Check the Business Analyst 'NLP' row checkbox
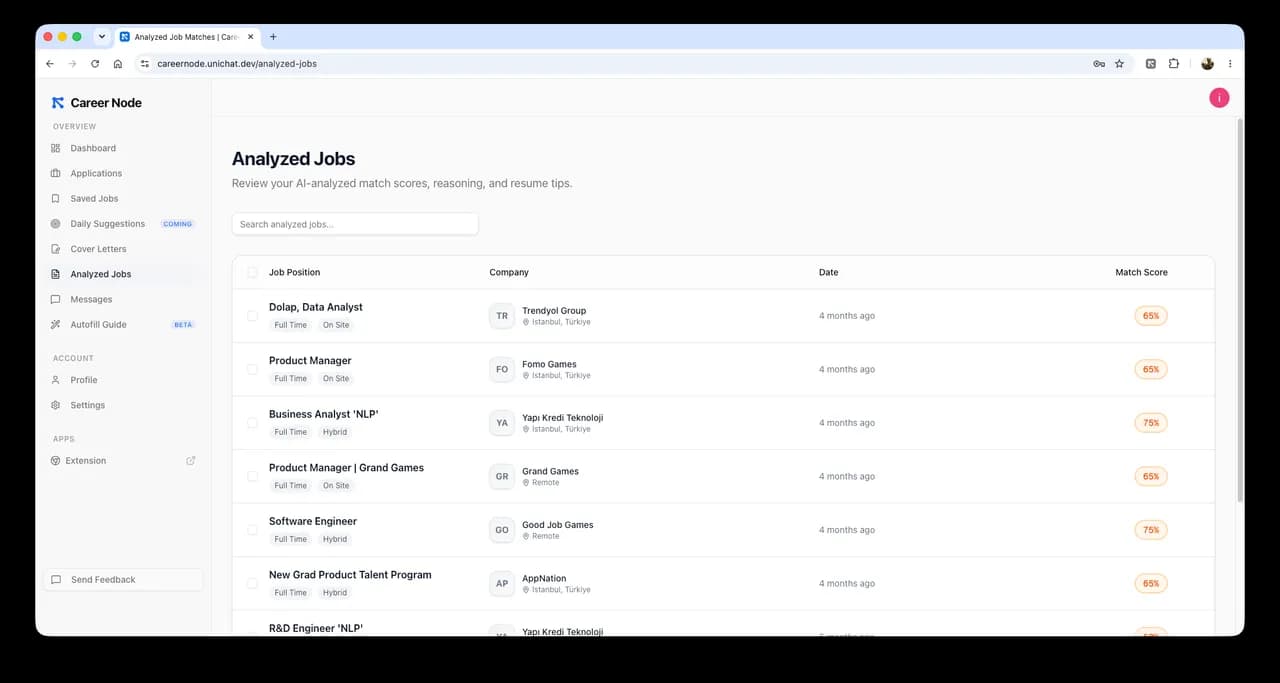The width and height of the screenshot is (1280, 683). pos(252,423)
